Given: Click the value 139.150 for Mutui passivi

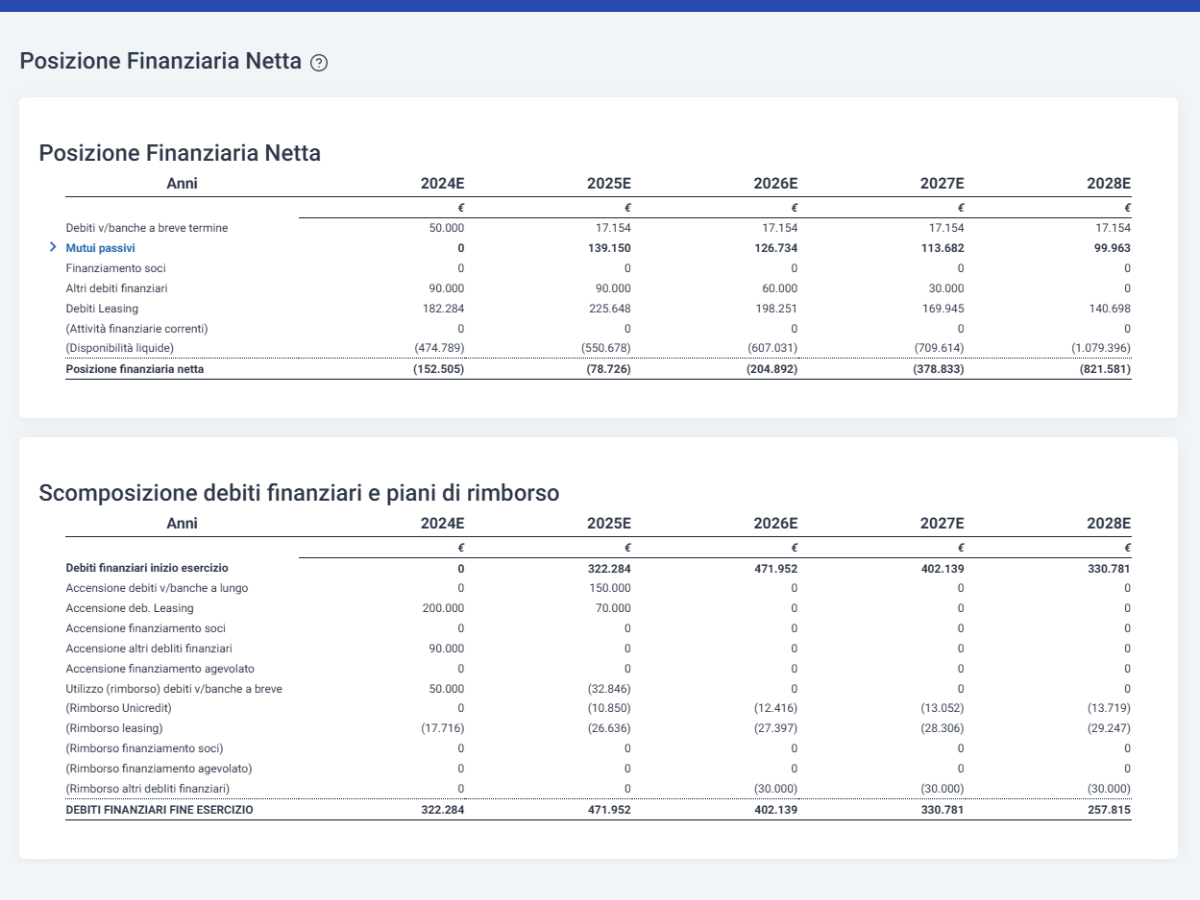Looking at the screenshot, I should [609, 248].
